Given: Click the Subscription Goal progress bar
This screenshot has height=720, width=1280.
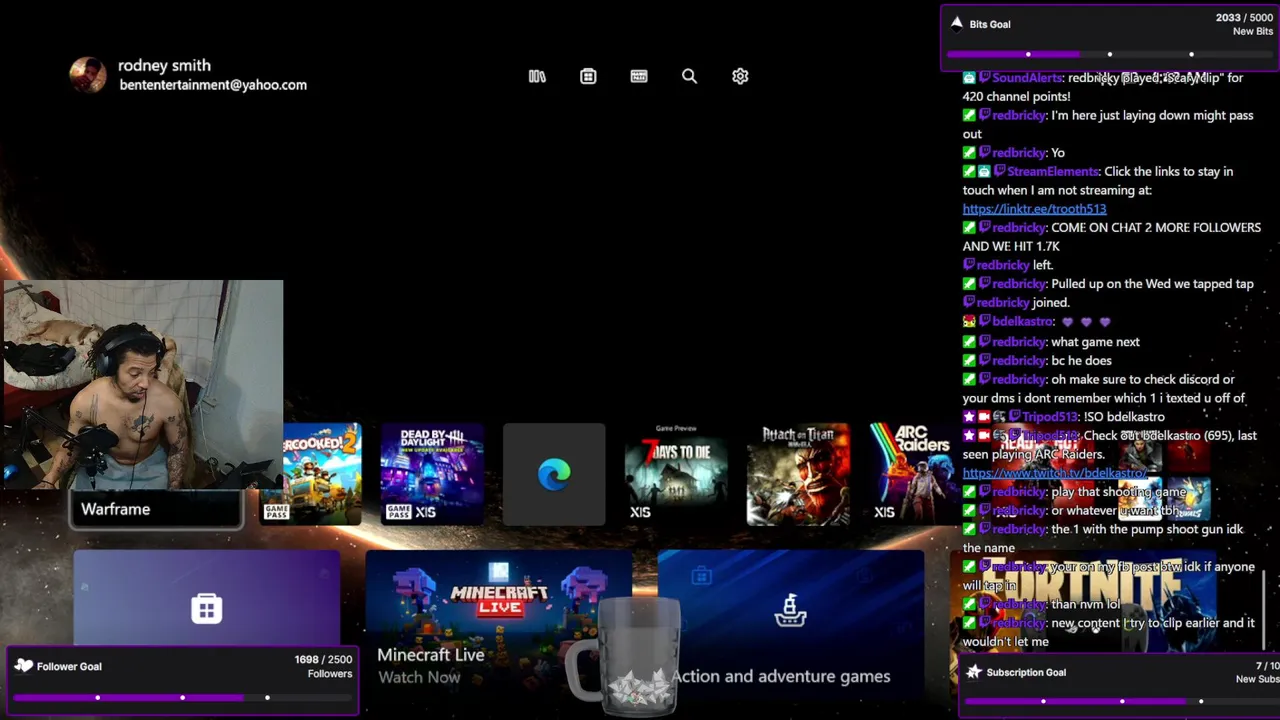Looking at the screenshot, I should [1122, 701].
